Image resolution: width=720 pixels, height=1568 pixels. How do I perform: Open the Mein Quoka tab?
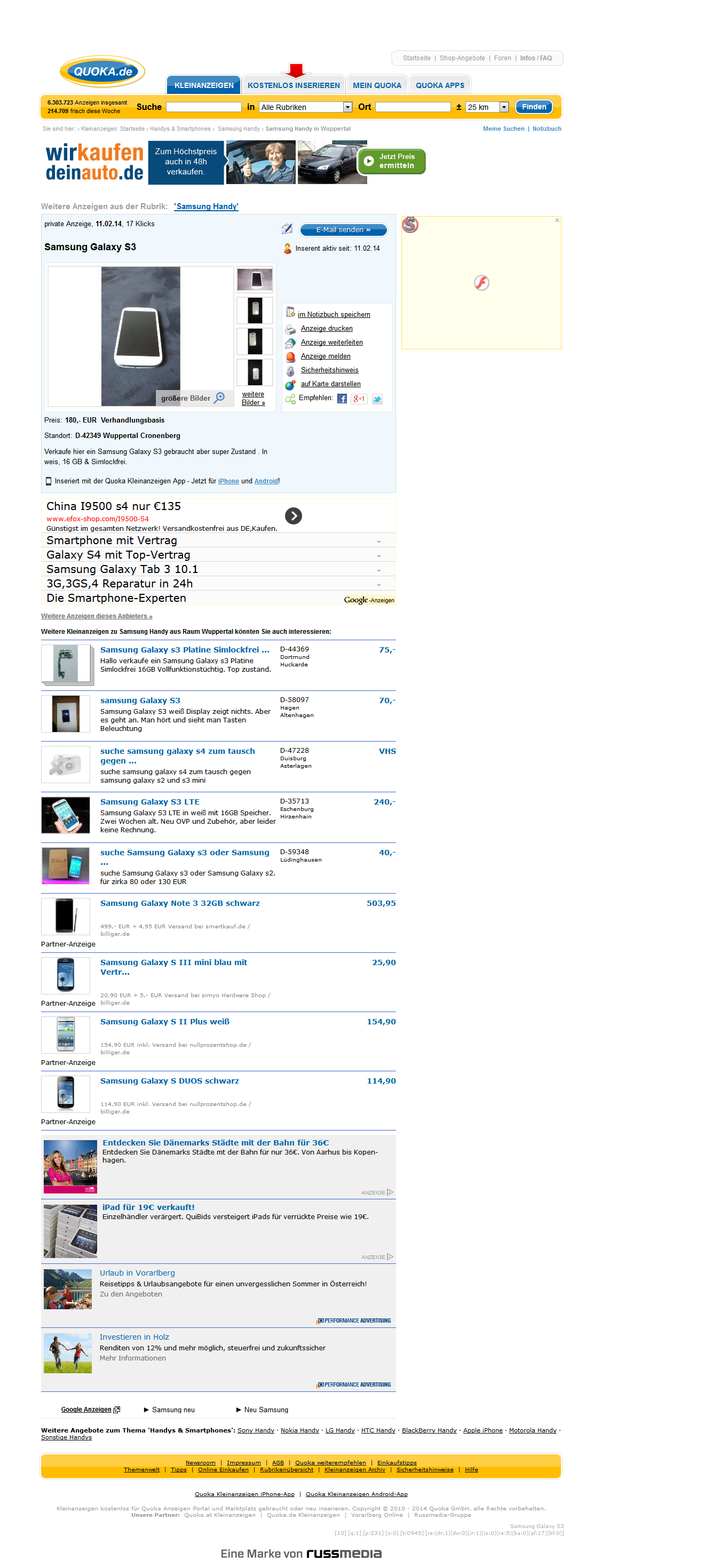coord(377,85)
